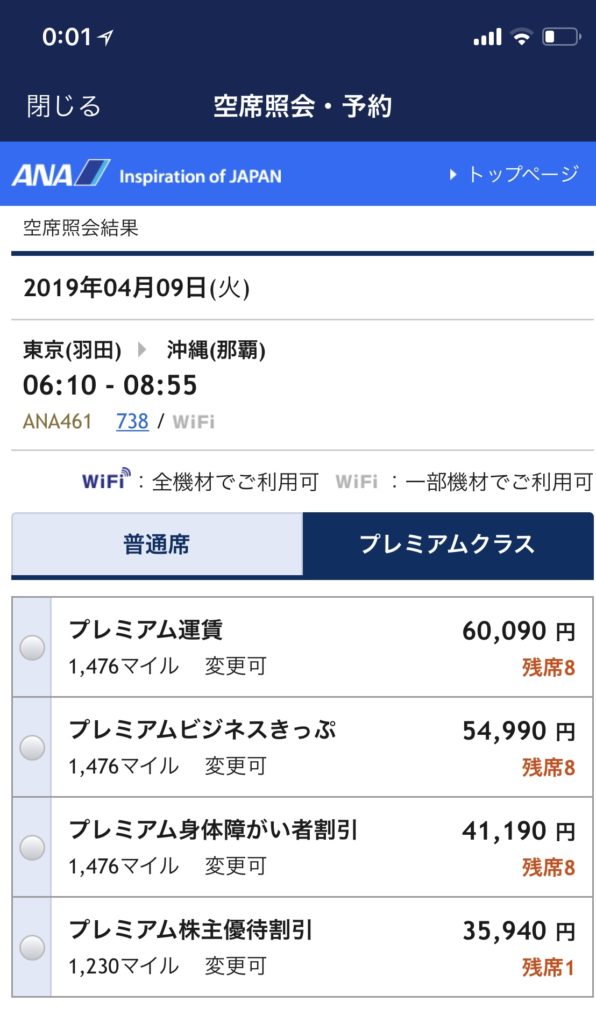Click the 35,940 円 fare row
This screenshot has height=1024, width=596.
(x=303, y=947)
